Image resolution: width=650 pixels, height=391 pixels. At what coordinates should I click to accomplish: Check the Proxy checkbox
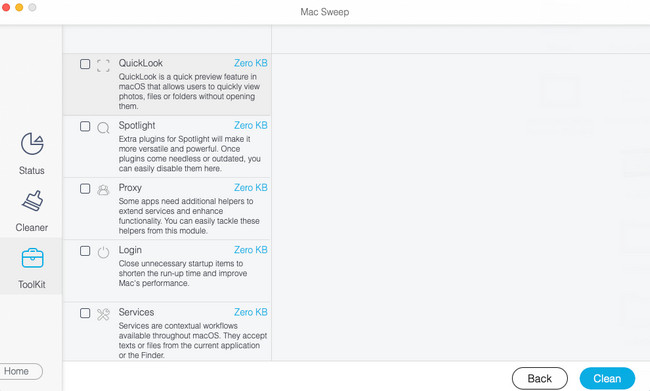coord(85,189)
